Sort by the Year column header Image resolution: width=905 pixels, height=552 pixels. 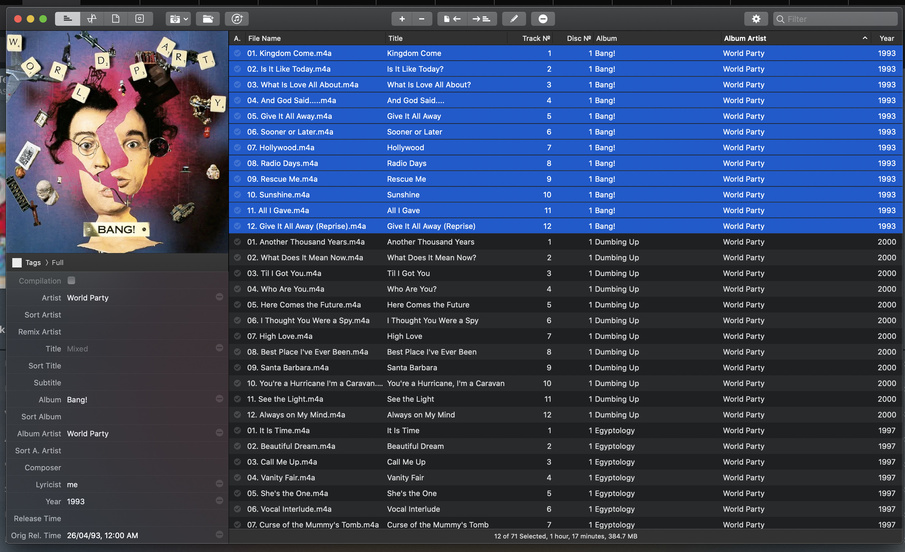[x=887, y=38]
